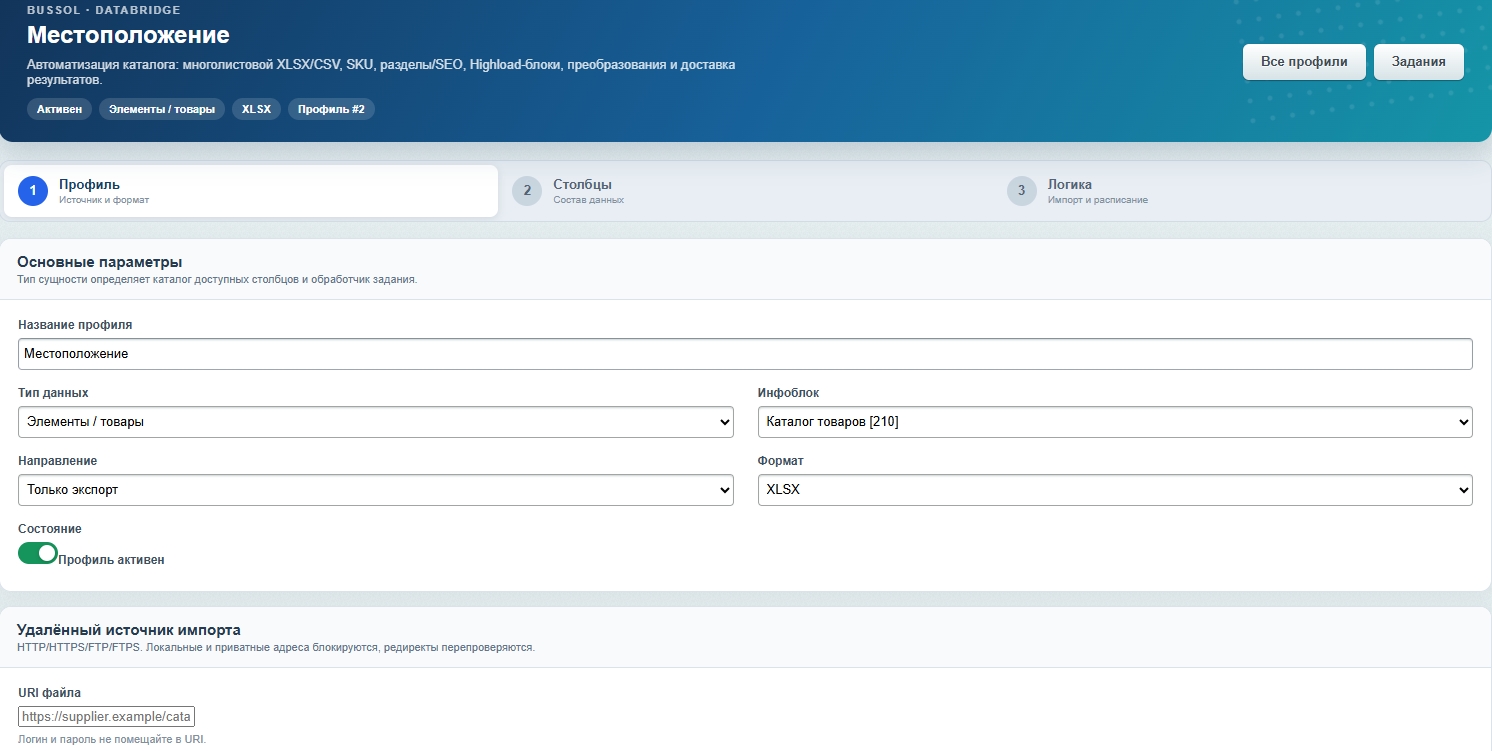Open the Направление dropdown
1492x751 pixels.
[x=376, y=490]
